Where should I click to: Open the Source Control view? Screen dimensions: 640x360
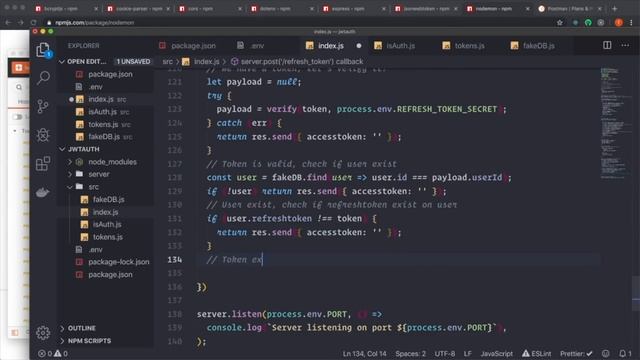click(x=43, y=106)
